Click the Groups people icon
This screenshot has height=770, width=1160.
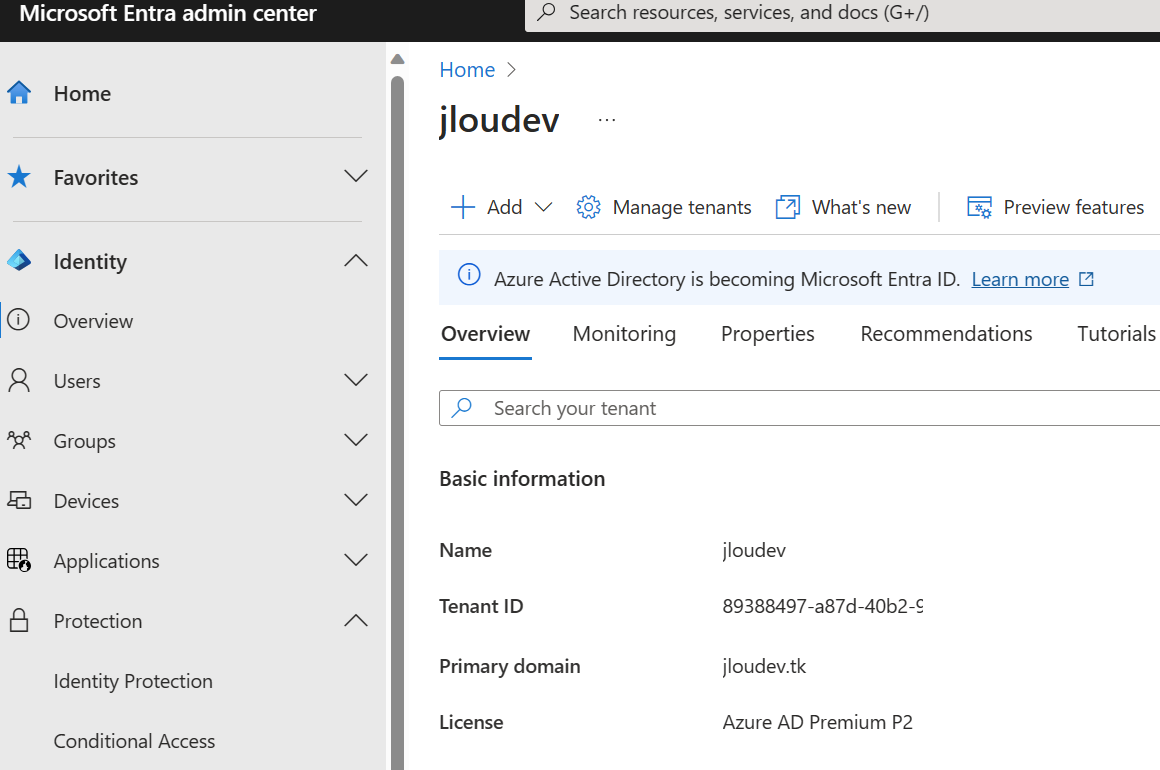(x=18, y=440)
